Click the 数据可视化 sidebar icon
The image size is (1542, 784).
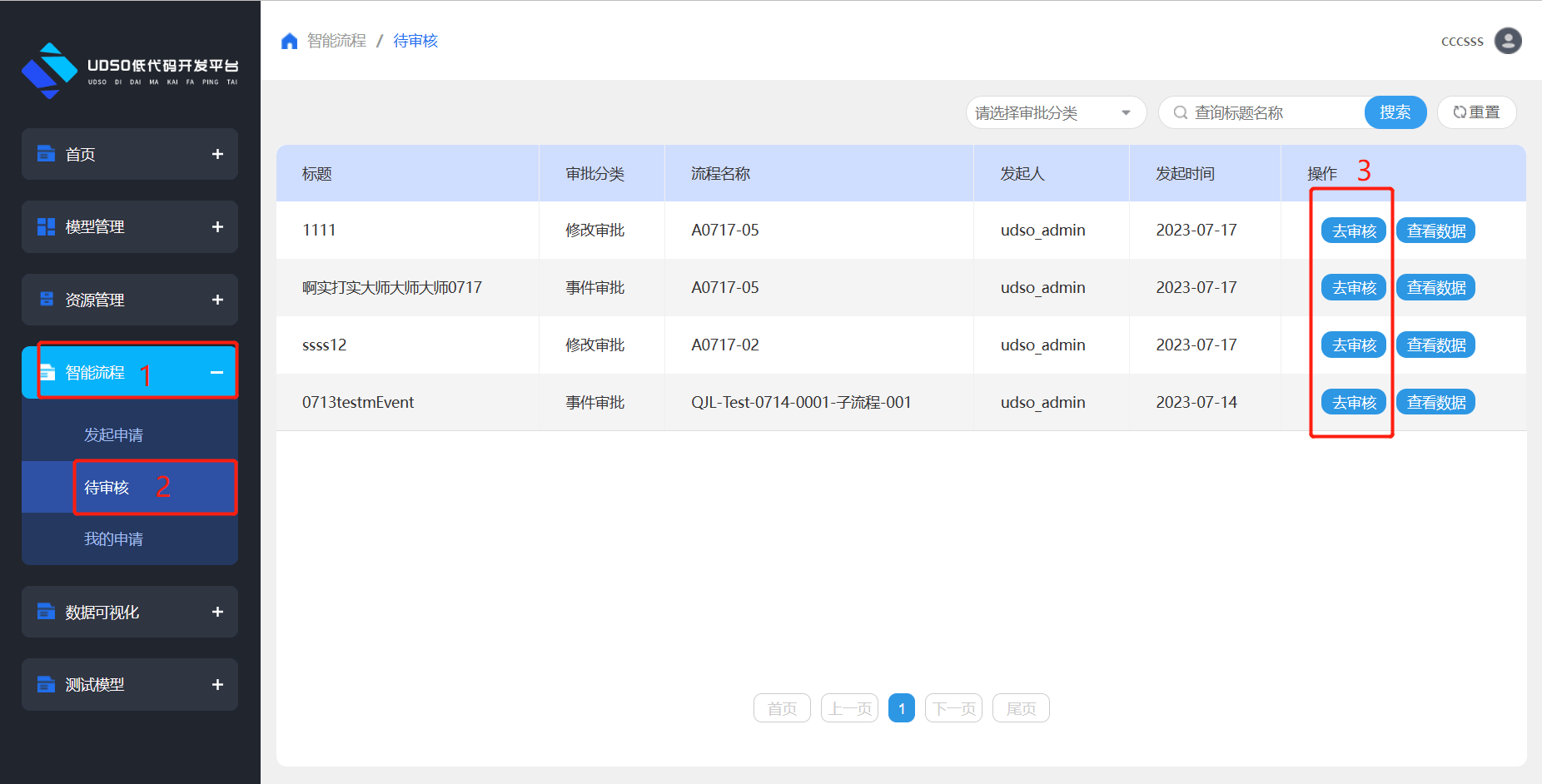tap(46, 612)
